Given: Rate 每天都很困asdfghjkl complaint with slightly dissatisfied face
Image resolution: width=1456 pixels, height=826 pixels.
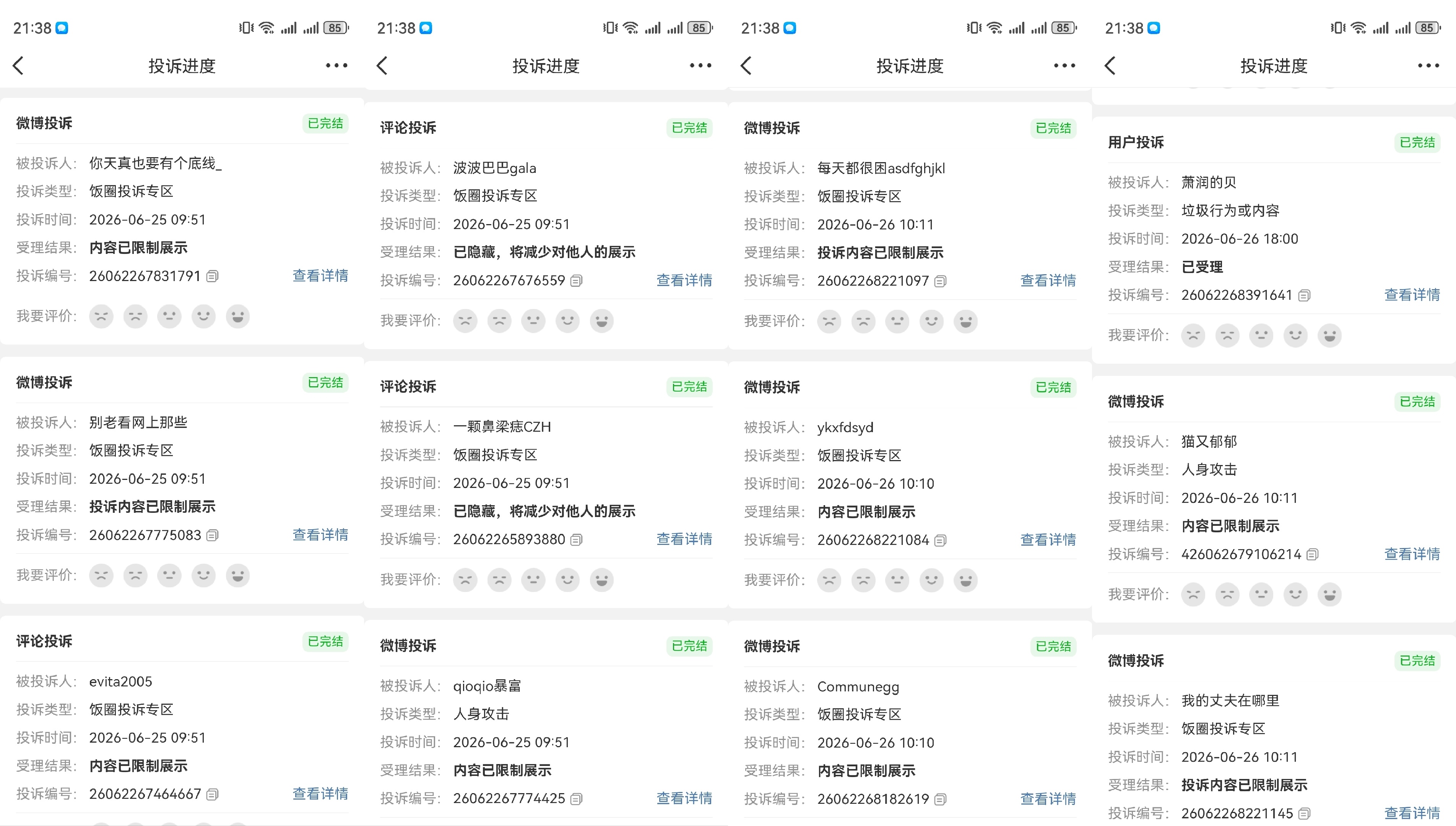Looking at the screenshot, I should (x=864, y=322).
